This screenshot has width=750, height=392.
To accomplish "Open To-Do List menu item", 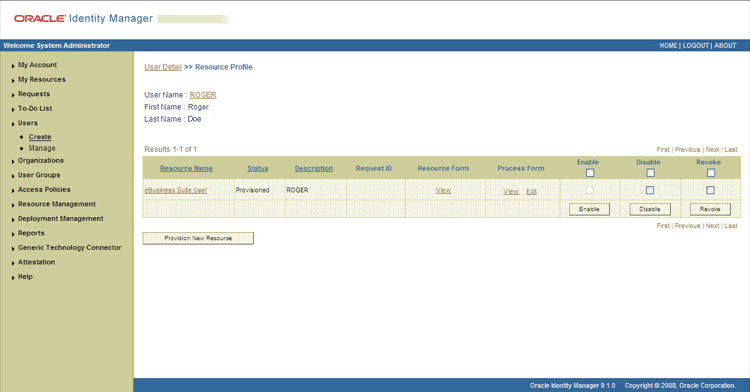I will pyautogui.click(x=35, y=109).
